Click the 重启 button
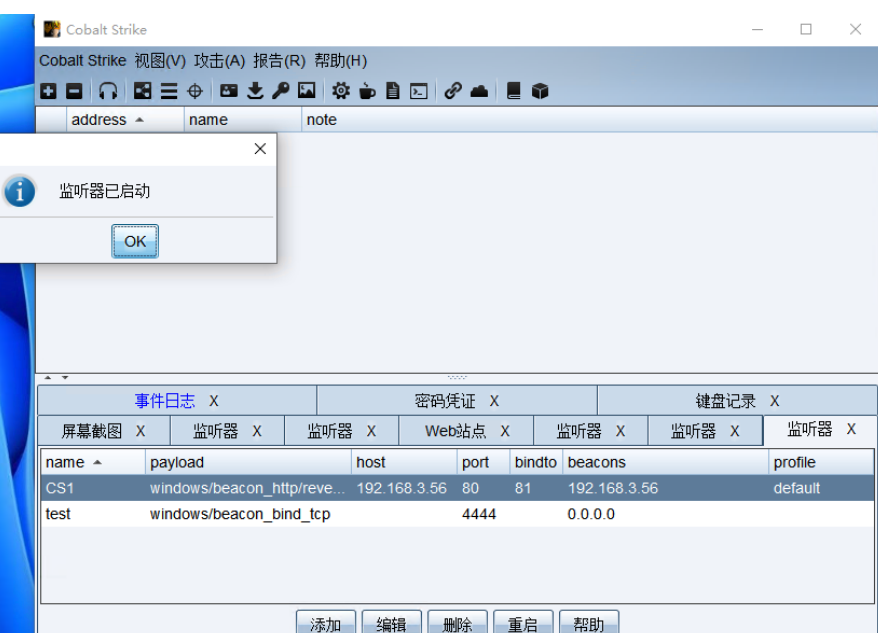The width and height of the screenshot is (878, 633). pyautogui.click(x=523, y=623)
